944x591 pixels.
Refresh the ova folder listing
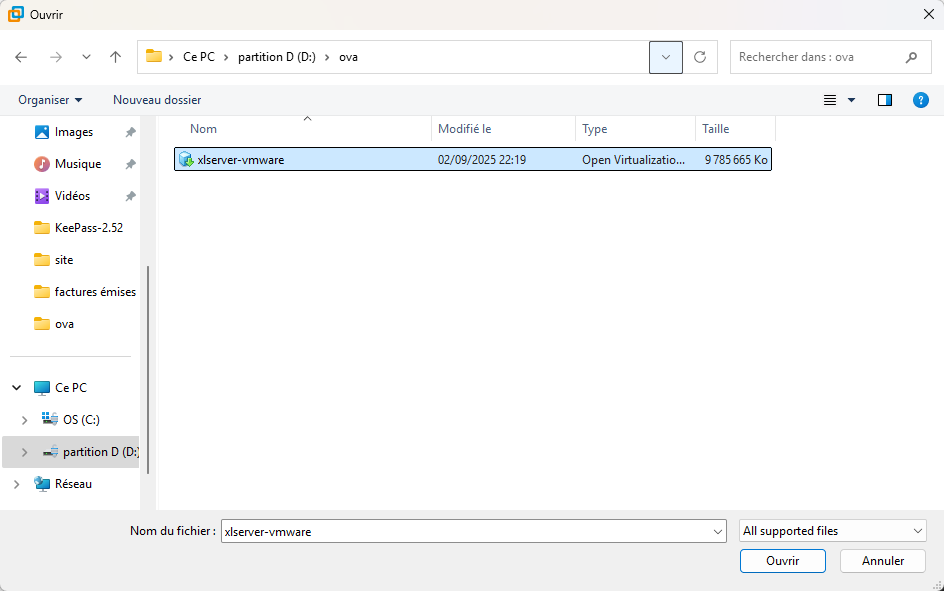(700, 57)
